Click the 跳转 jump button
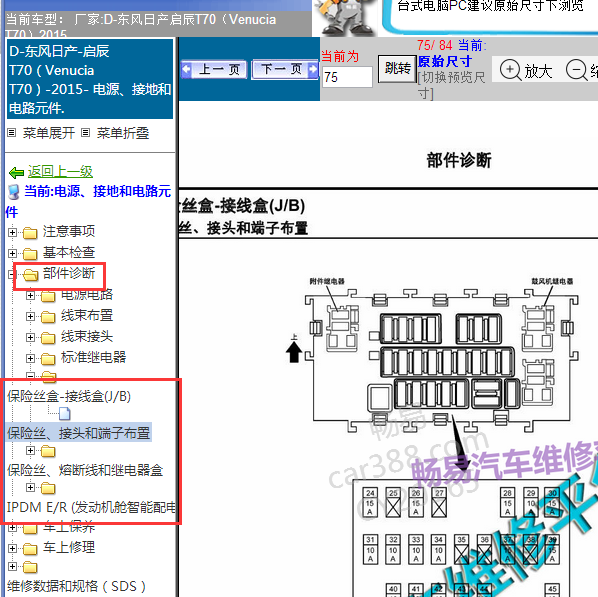 (x=397, y=69)
